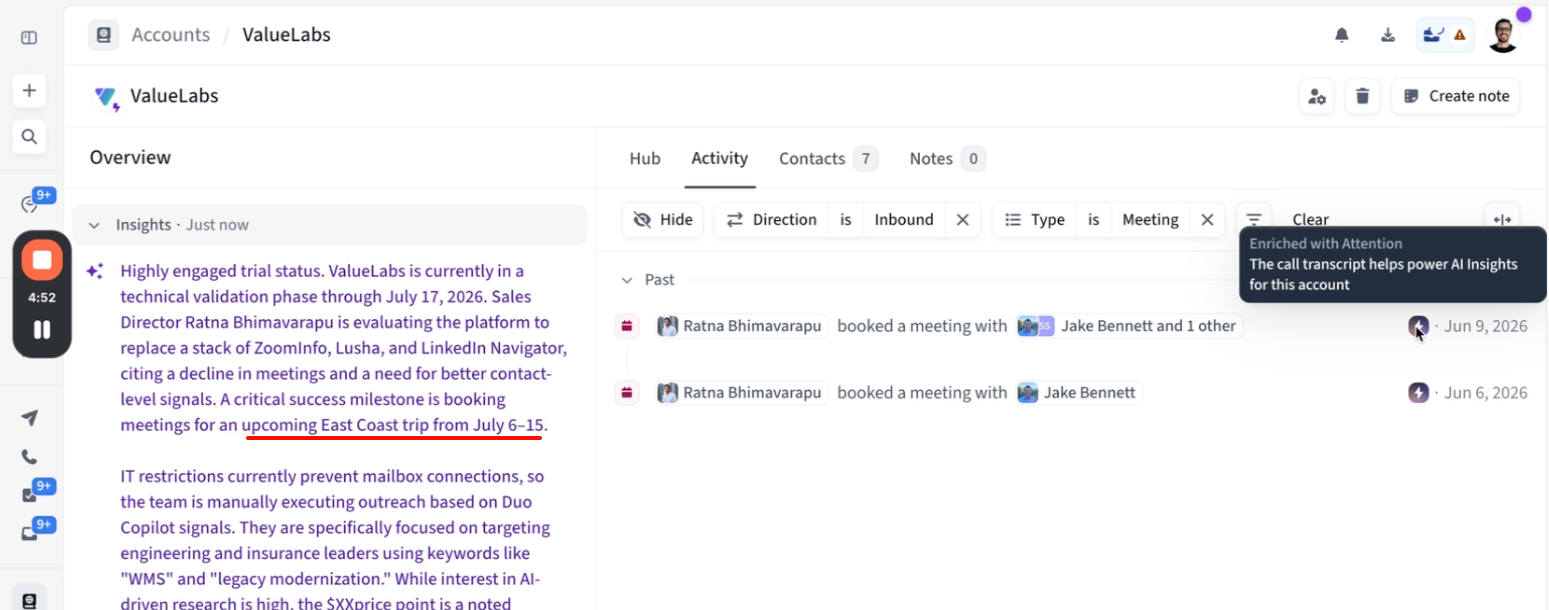Click the Accounts breadcrumb icon
This screenshot has height=610, width=1549.
pyautogui.click(x=103, y=35)
